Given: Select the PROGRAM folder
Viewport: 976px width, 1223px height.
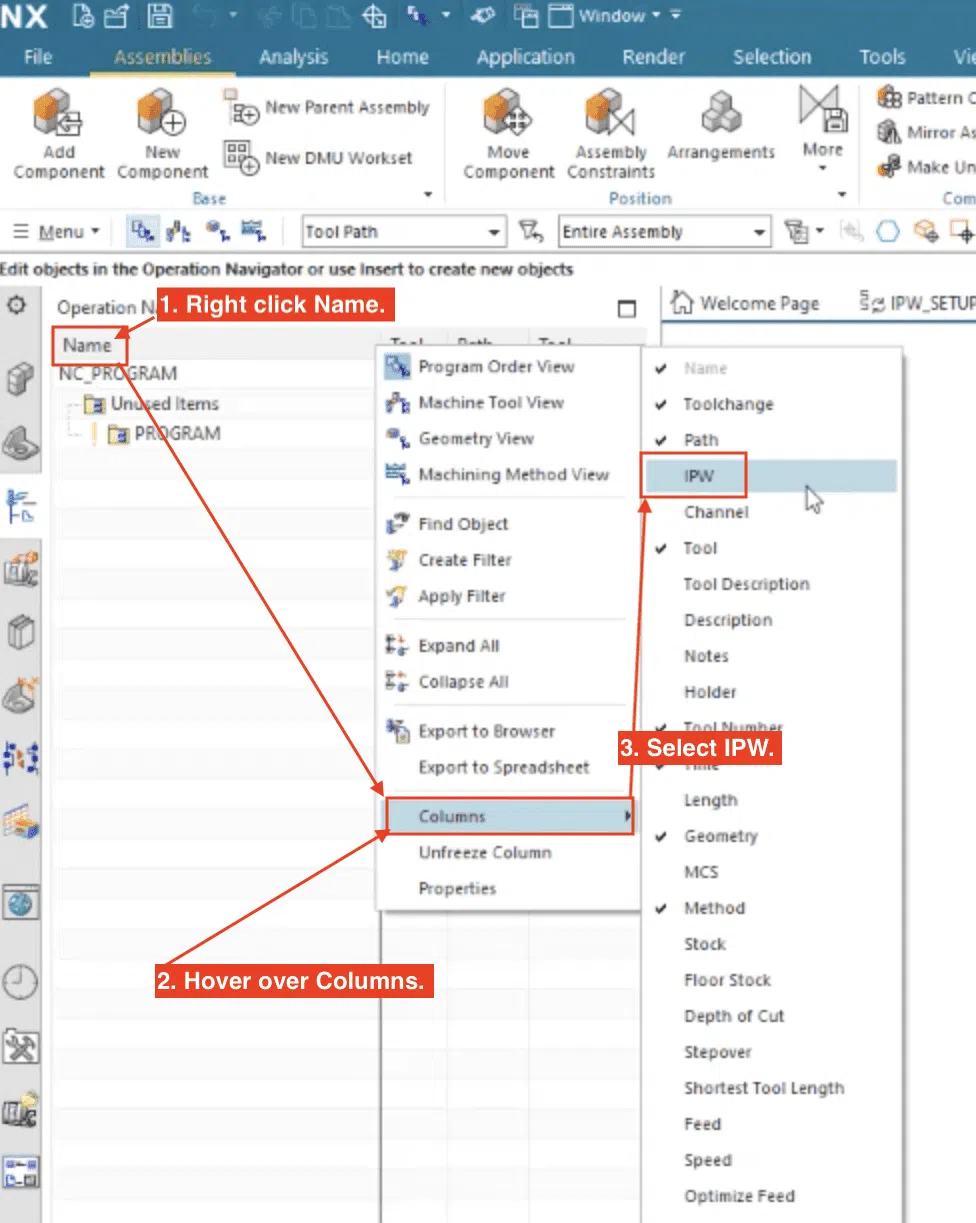Looking at the screenshot, I should tap(164, 434).
